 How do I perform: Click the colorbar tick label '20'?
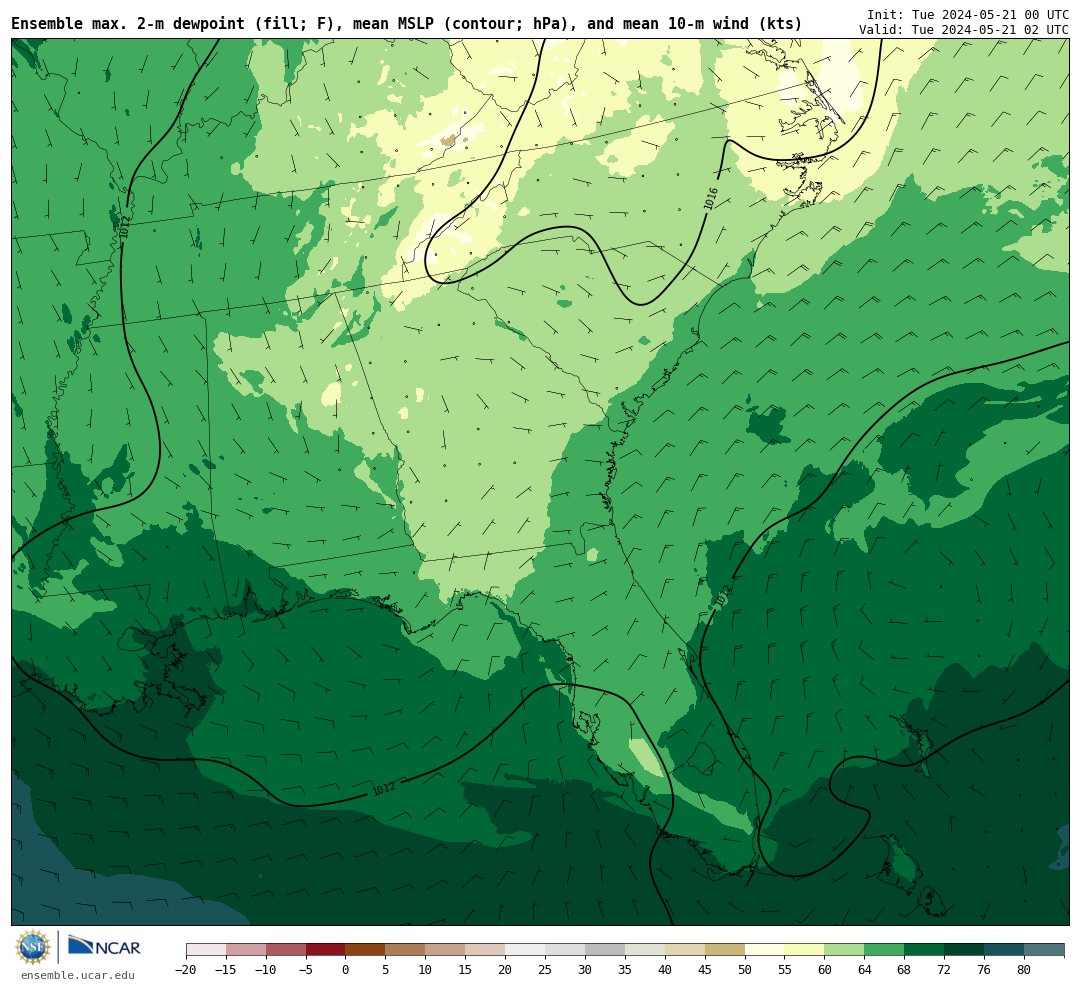point(506,970)
